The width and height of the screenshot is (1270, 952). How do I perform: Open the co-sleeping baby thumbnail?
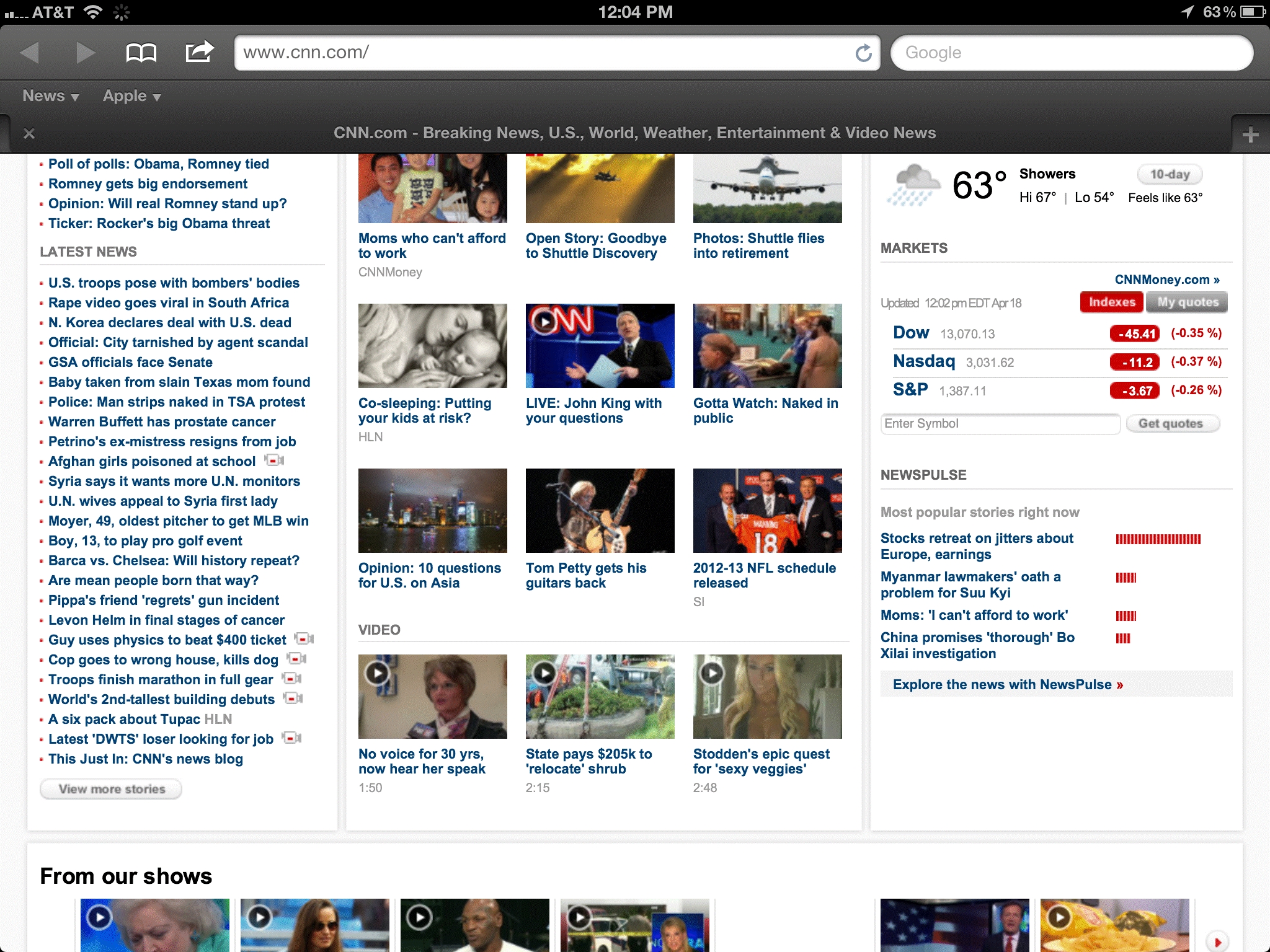pos(433,346)
